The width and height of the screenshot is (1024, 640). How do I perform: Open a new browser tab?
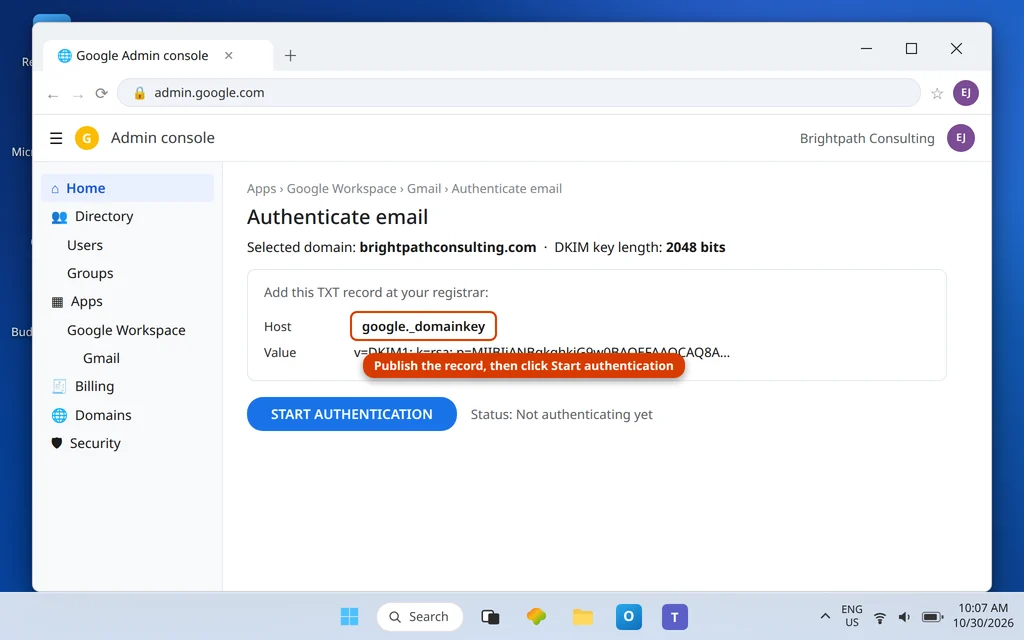(291, 56)
